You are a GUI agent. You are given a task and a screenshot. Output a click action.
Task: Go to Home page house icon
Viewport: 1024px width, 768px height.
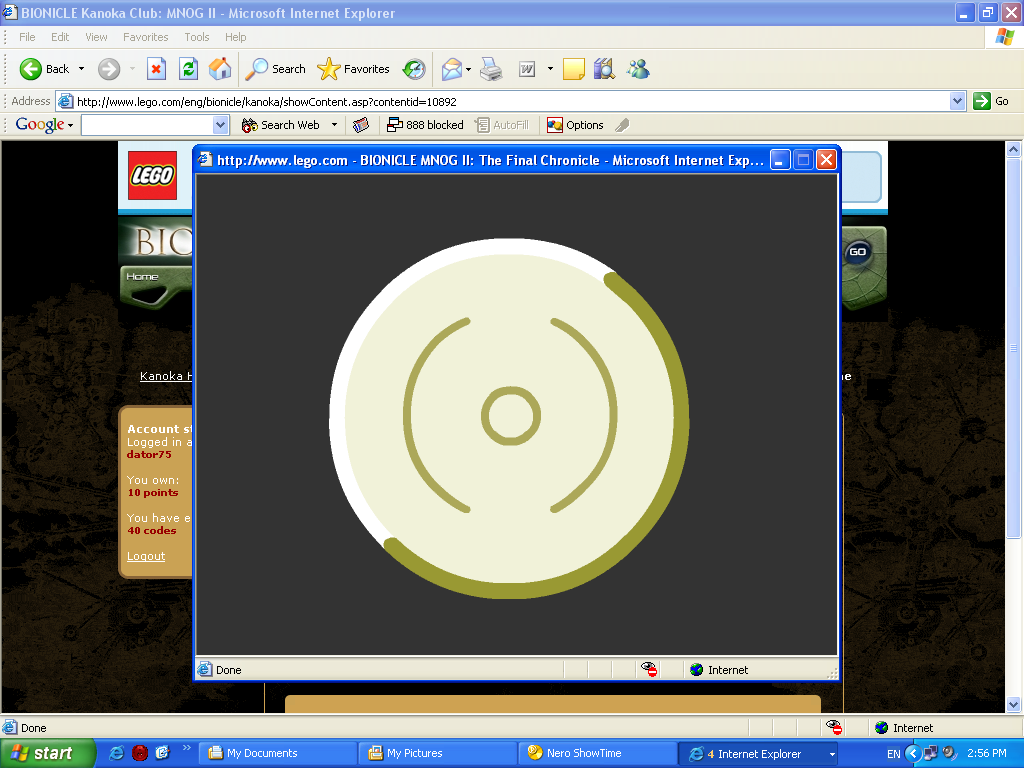click(220, 69)
